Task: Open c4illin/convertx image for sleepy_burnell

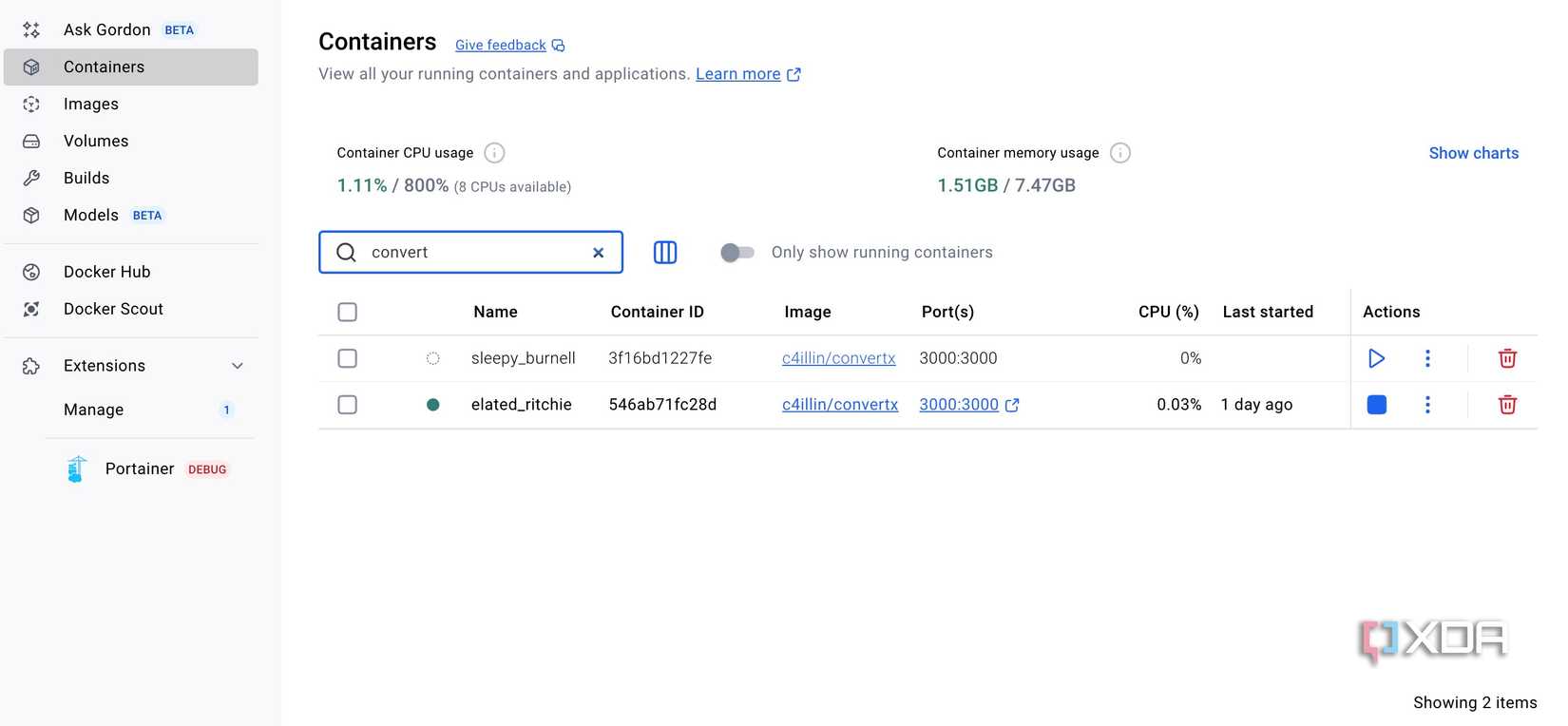Action: pyautogui.click(x=839, y=358)
